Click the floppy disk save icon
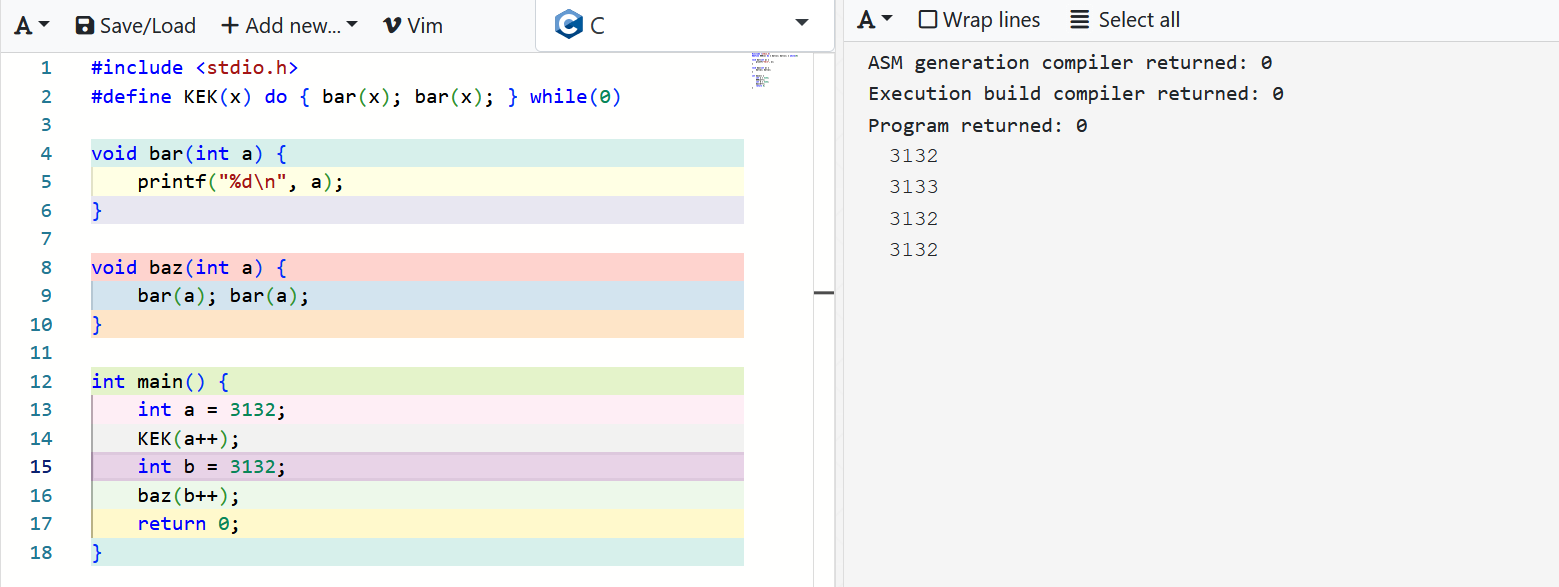The image size is (1559, 587). [85, 25]
